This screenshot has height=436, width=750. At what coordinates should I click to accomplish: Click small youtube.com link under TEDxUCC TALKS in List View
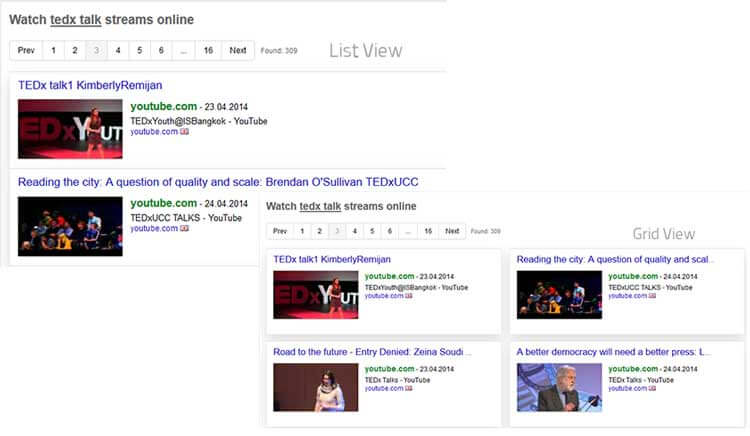click(154, 229)
